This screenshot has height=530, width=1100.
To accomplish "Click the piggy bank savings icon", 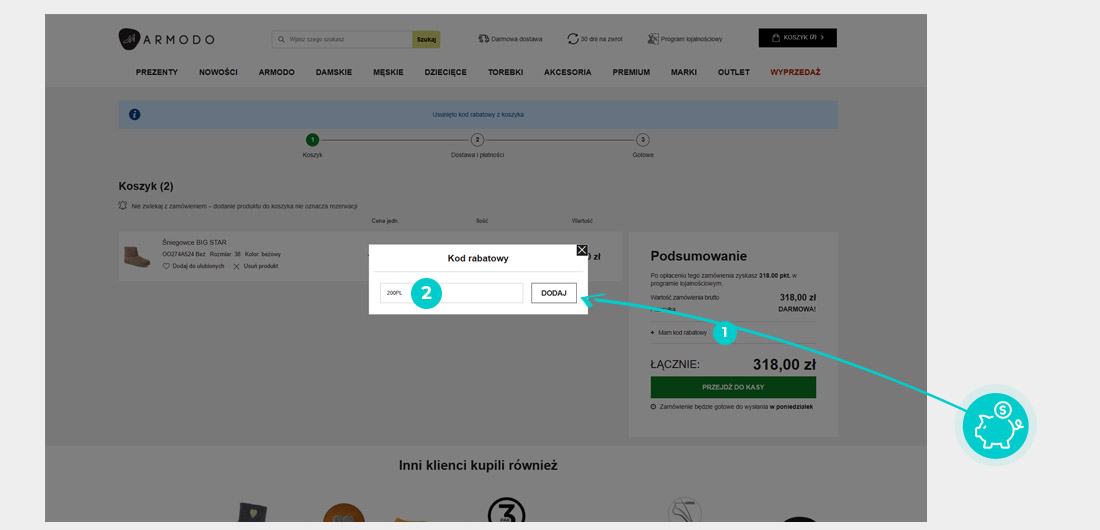I will pos(995,426).
